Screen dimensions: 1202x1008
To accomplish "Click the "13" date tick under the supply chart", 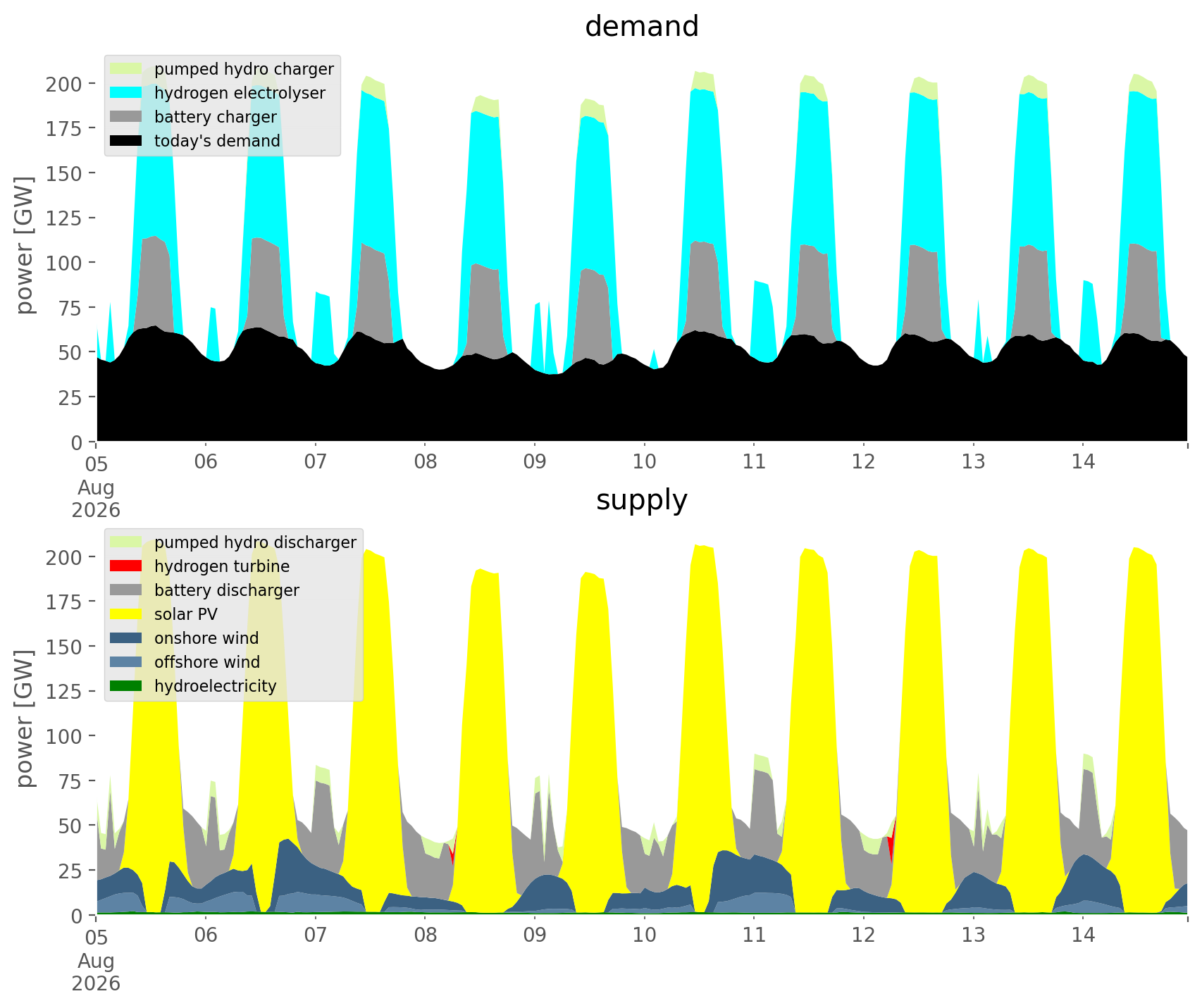I will tap(973, 936).
